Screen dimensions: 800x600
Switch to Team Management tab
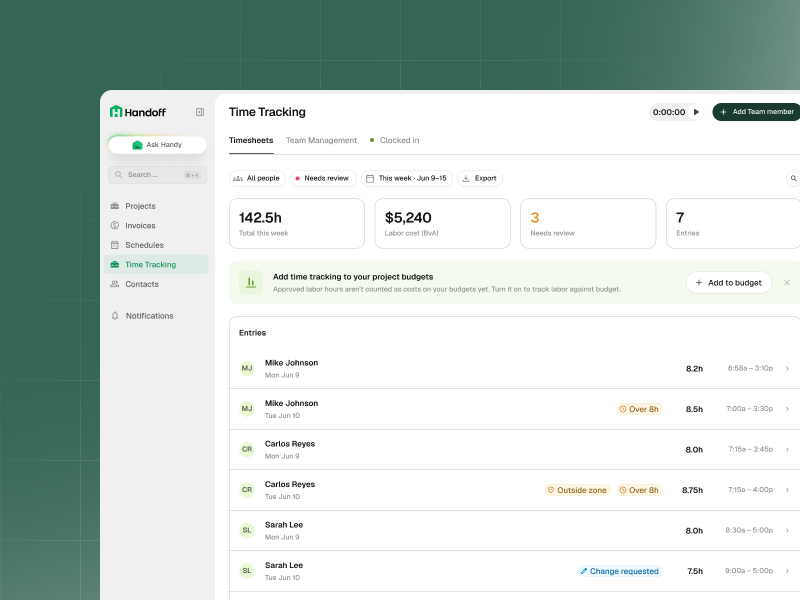click(321, 140)
